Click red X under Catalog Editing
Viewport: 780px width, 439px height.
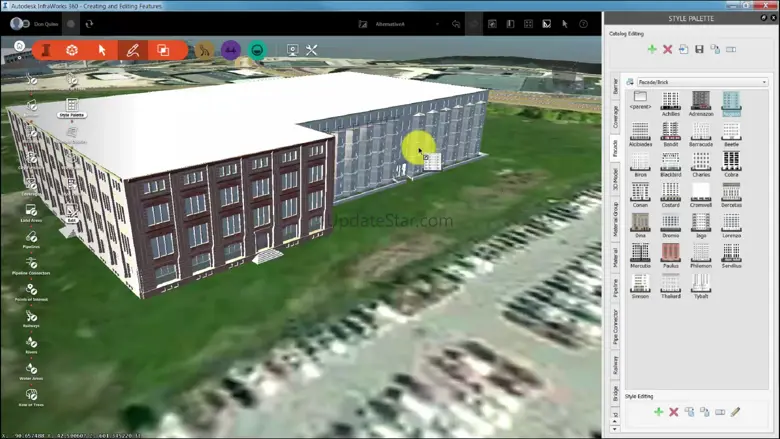(668, 49)
